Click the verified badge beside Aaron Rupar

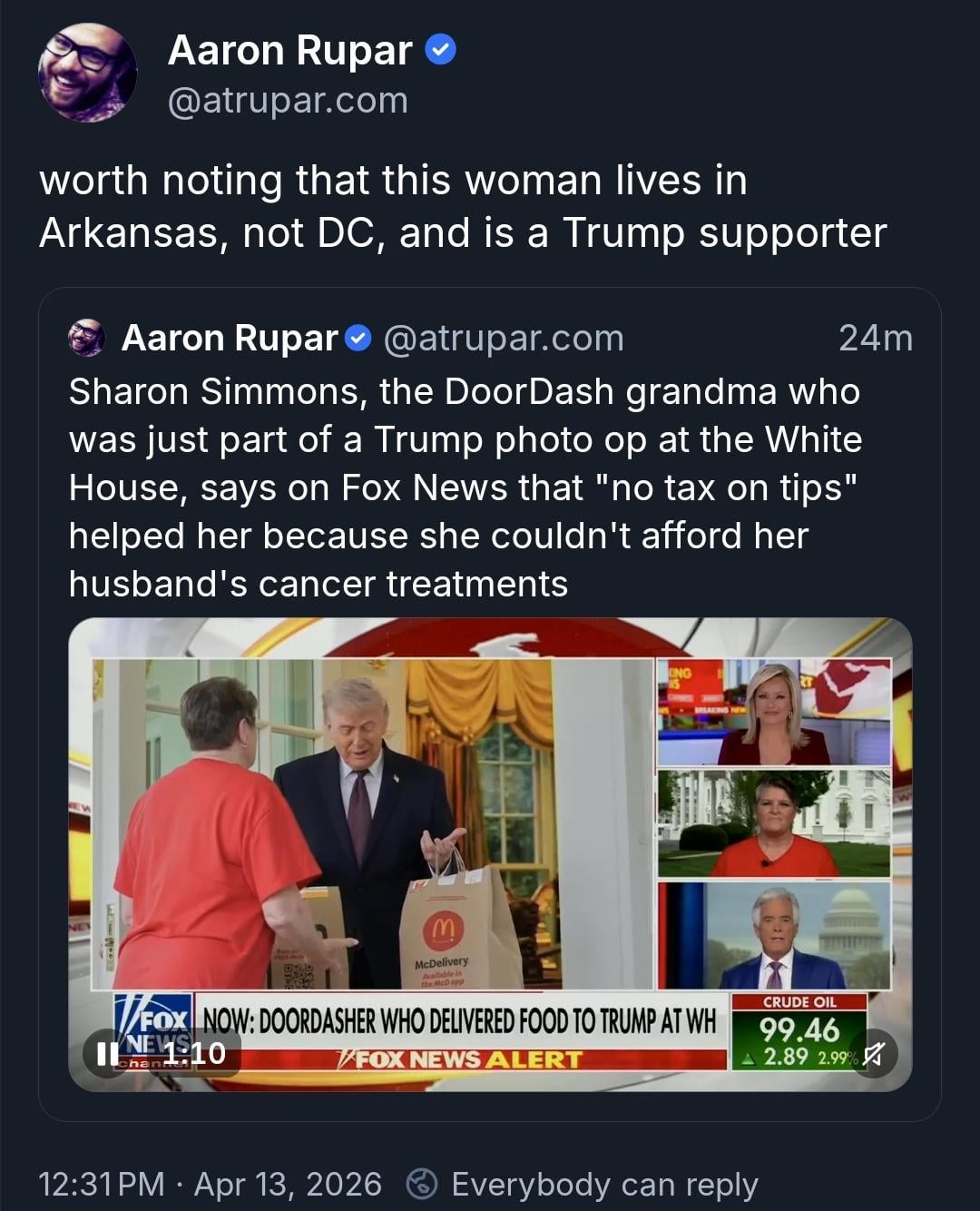pos(441,50)
